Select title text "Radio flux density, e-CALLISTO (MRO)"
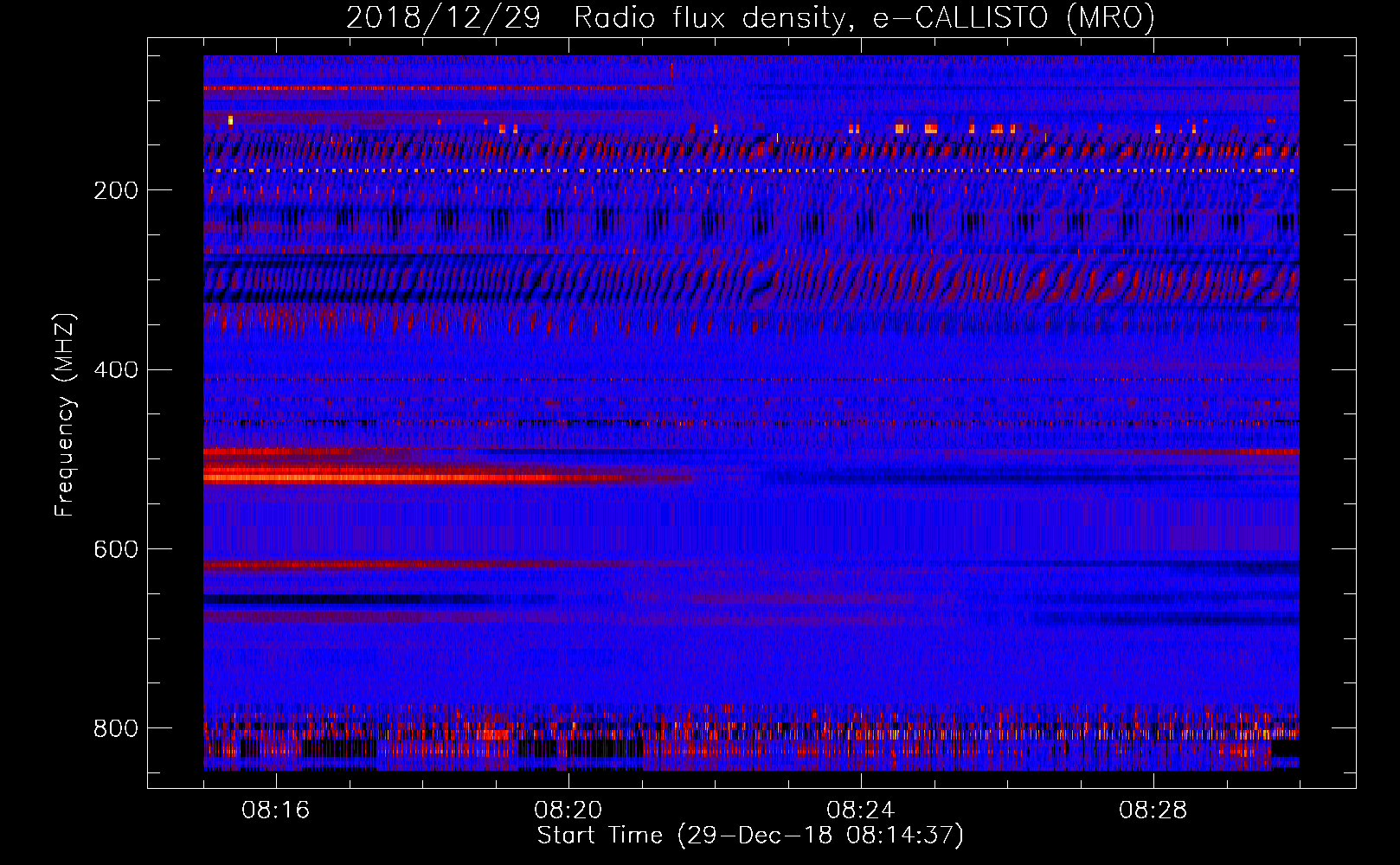 pyautogui.click(x=864, y=17)
